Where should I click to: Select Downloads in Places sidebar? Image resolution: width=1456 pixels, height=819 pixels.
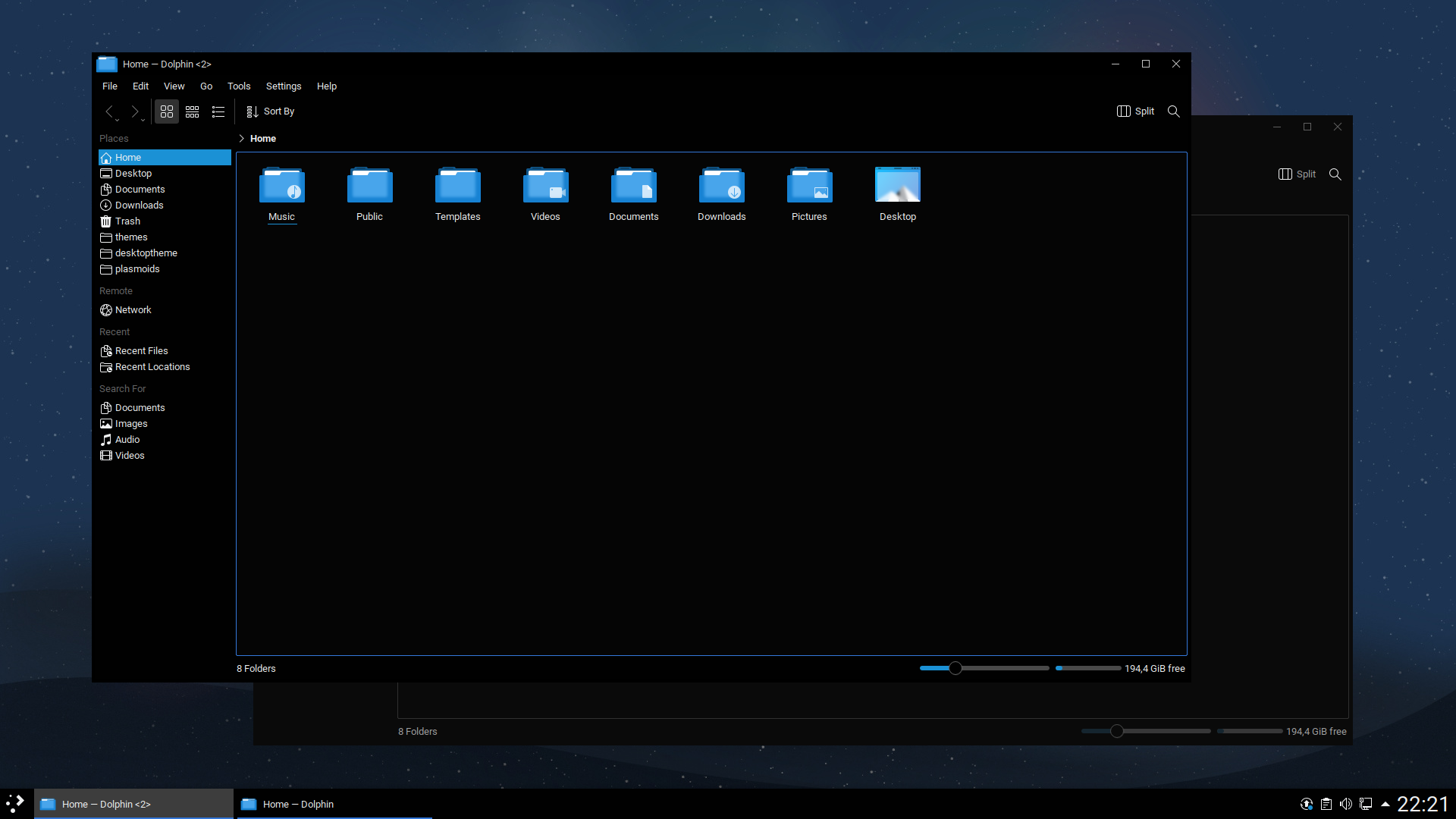pos(165,206)
